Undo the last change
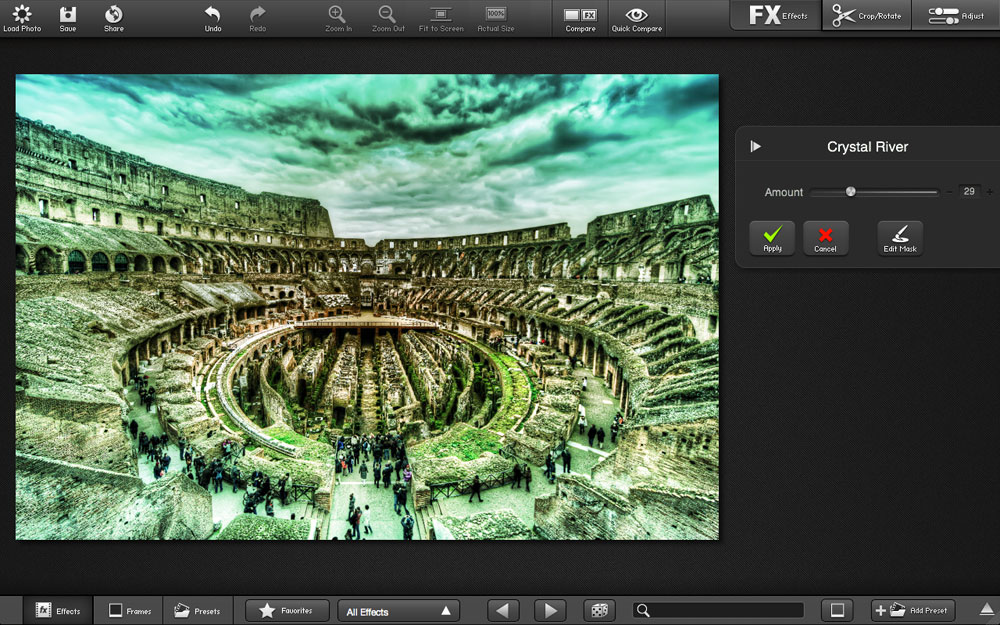This screenshot has width=1000, height=625. pos(212,17)
